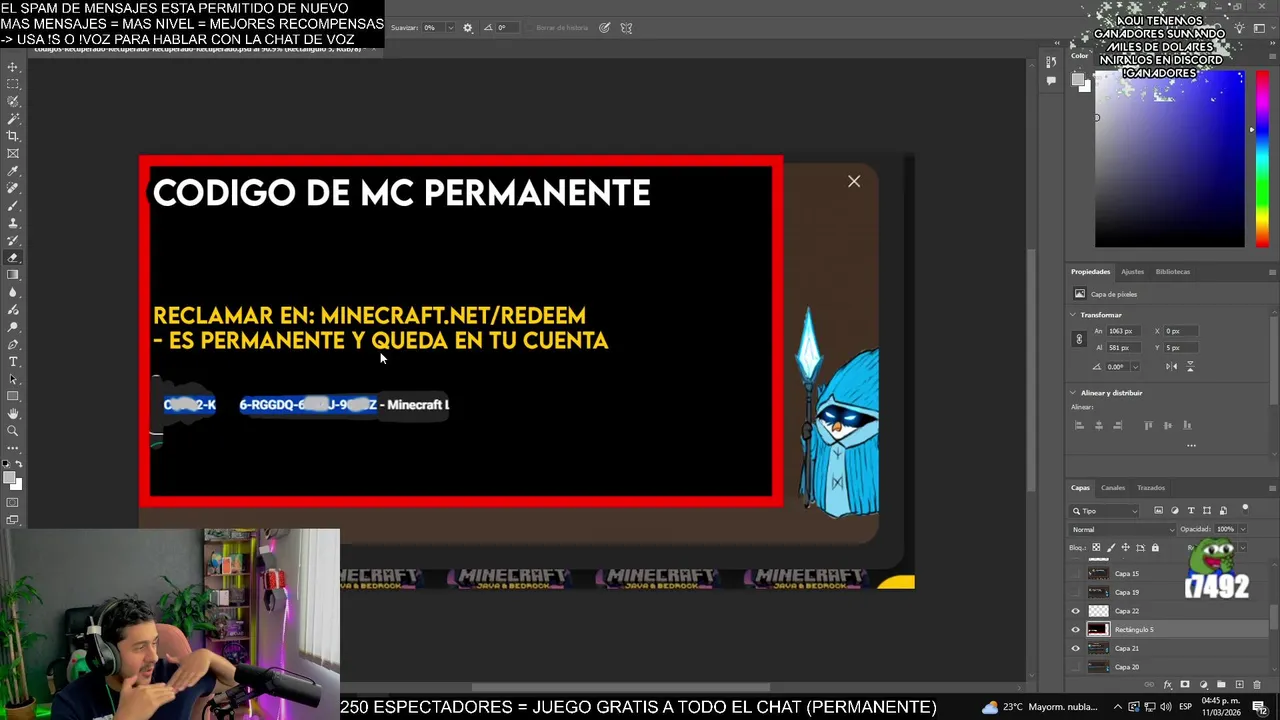This screenshot has height=720, width=1280.
Task: Open the Opacidad percentage dropdown arrow
Action: pos(1243,529)
